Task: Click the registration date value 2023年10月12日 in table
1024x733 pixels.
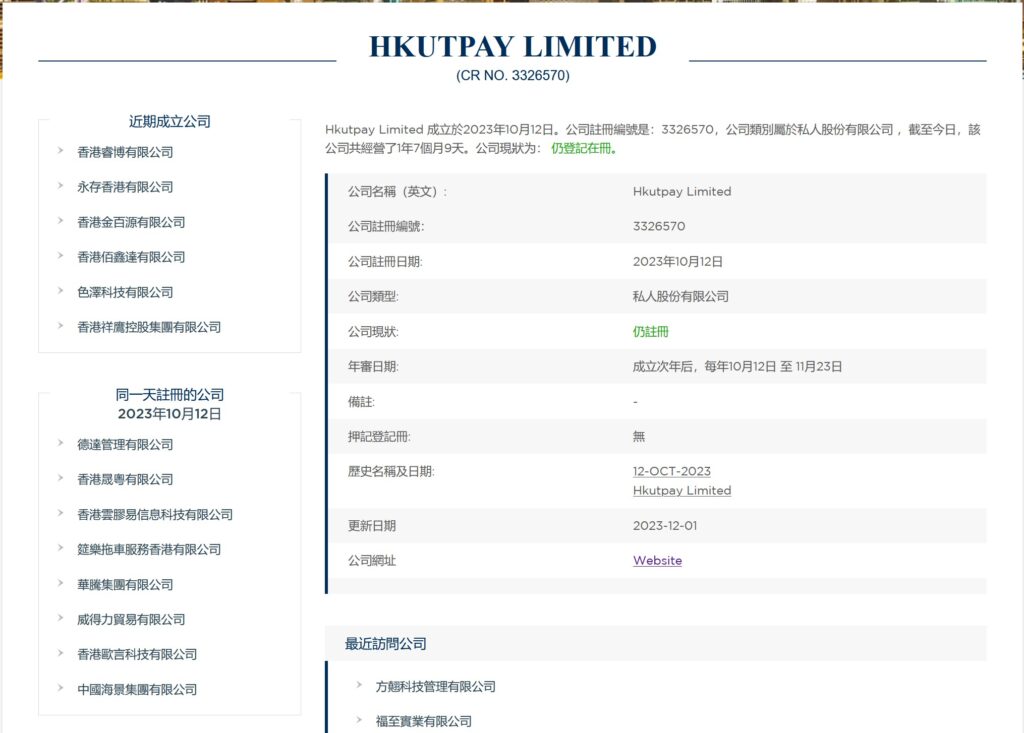Action: pyautogui.click(x=677, y=261)
